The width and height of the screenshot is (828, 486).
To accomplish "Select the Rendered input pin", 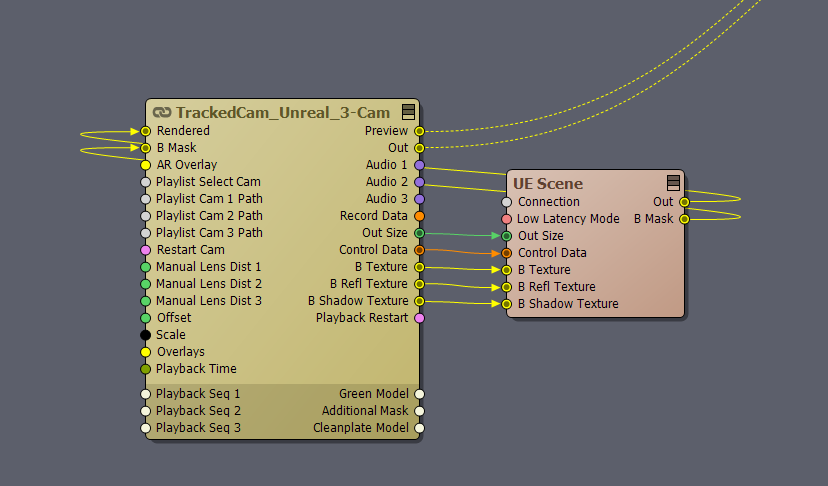I will [x=146, y=131].
